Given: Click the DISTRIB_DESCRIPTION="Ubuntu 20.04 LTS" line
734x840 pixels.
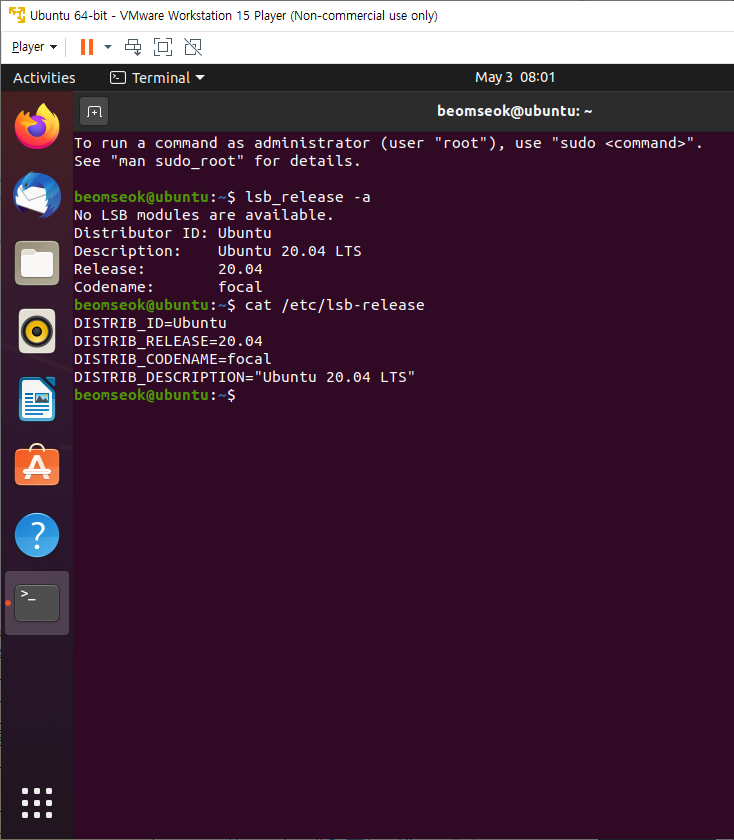Looking at the screenshot, I should (x=244, y=377).
